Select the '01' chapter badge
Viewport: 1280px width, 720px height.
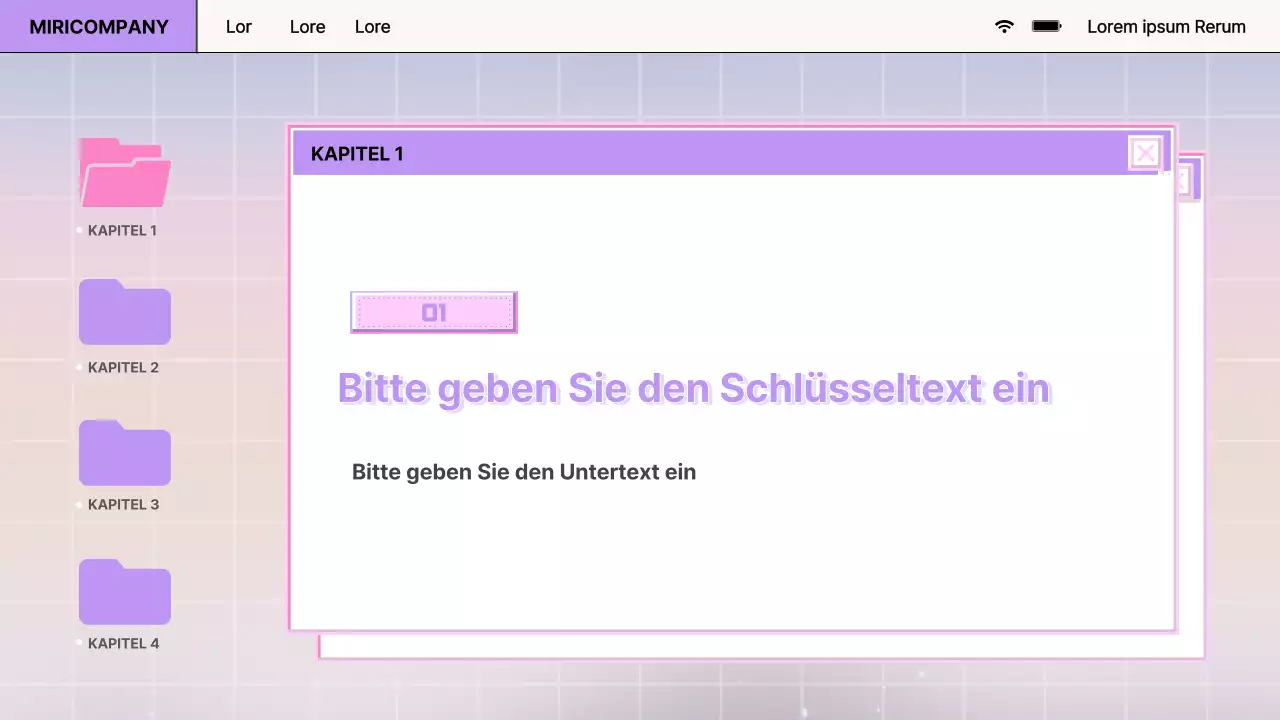[433, 312]
